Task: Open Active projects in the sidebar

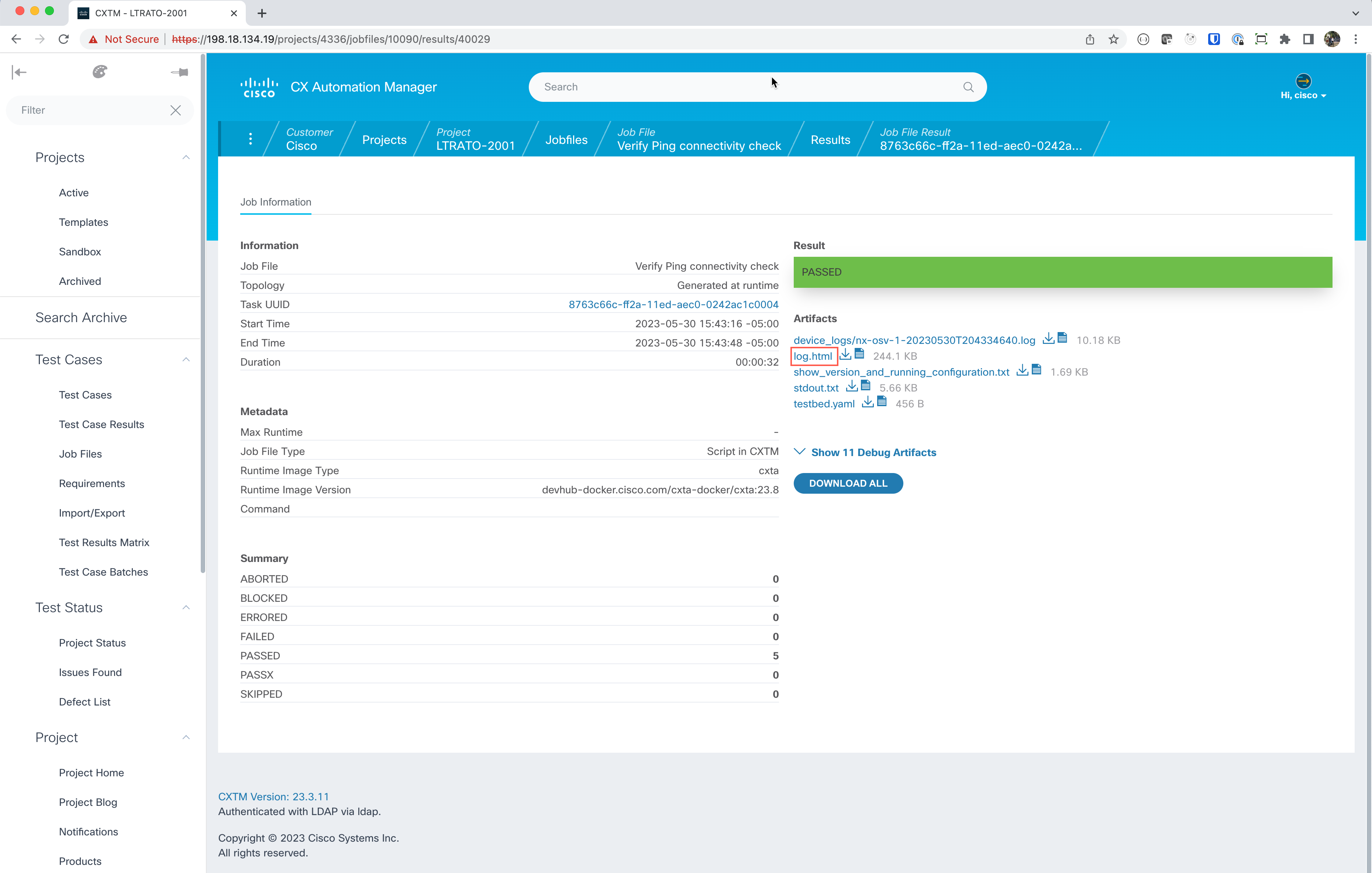Action: (x=73, y=193)
